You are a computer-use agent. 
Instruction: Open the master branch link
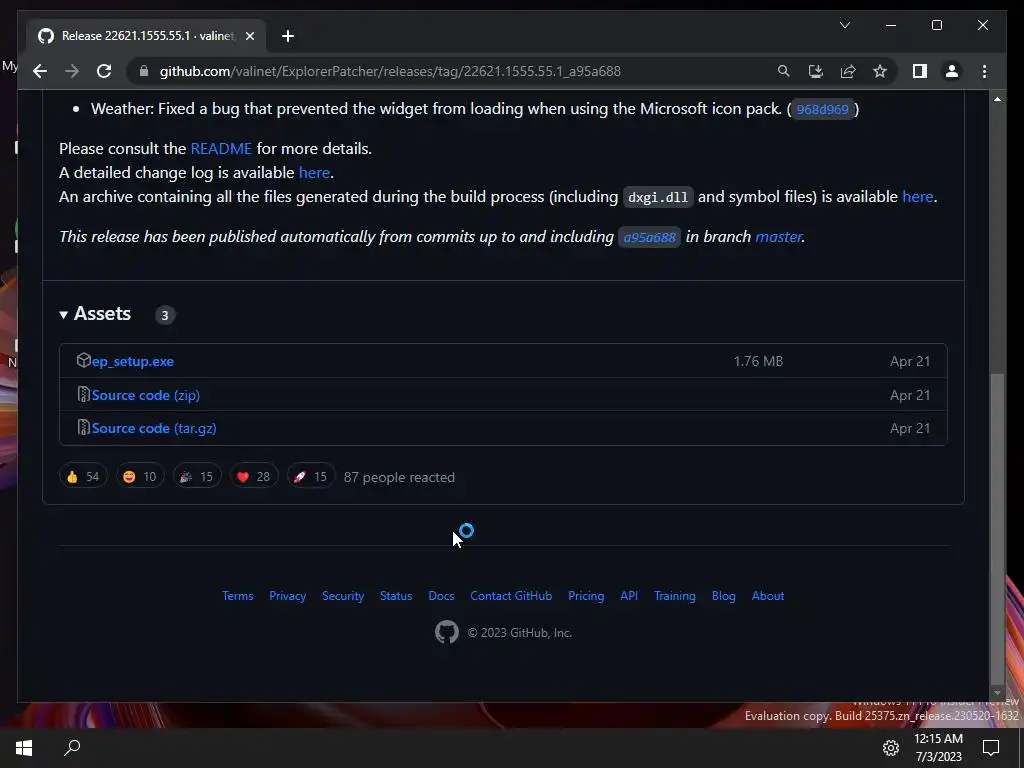[778, 236]
